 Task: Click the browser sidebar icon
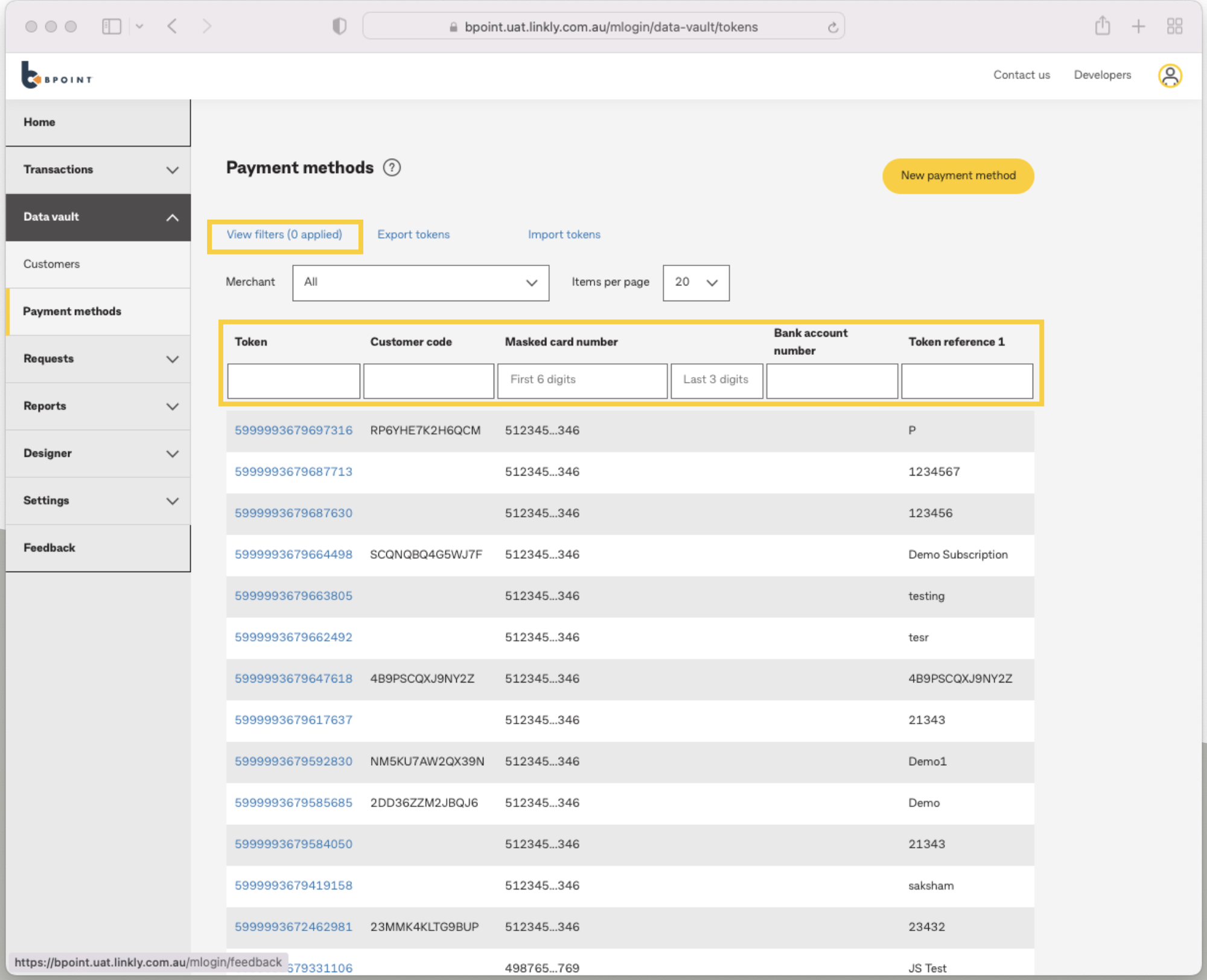(x=112, y=26)
